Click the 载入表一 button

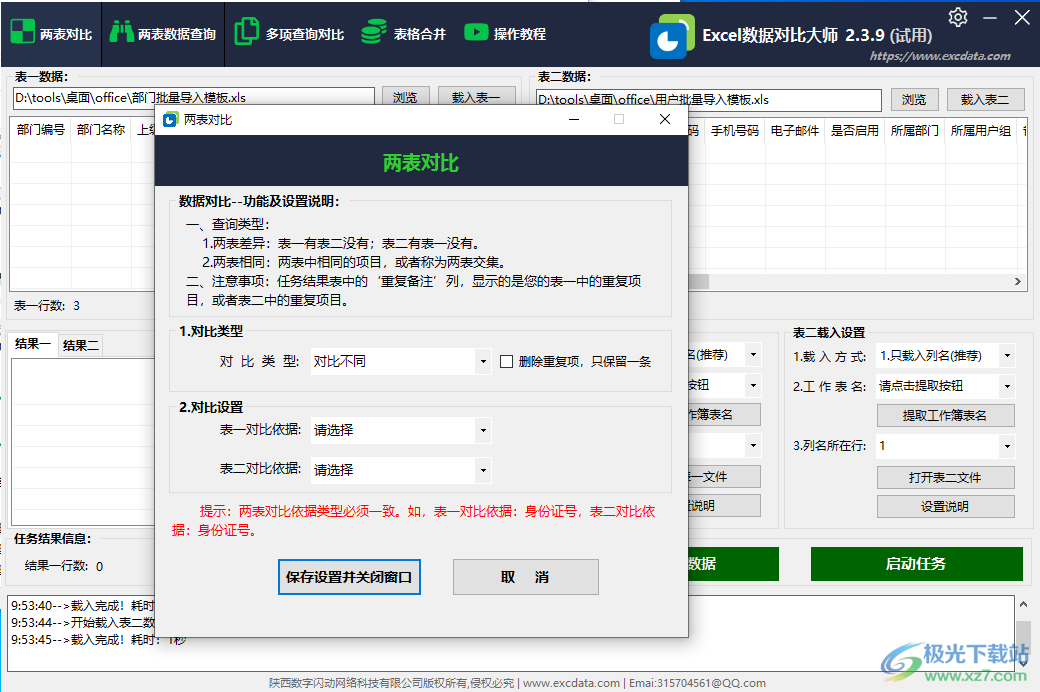coord(476,97)
